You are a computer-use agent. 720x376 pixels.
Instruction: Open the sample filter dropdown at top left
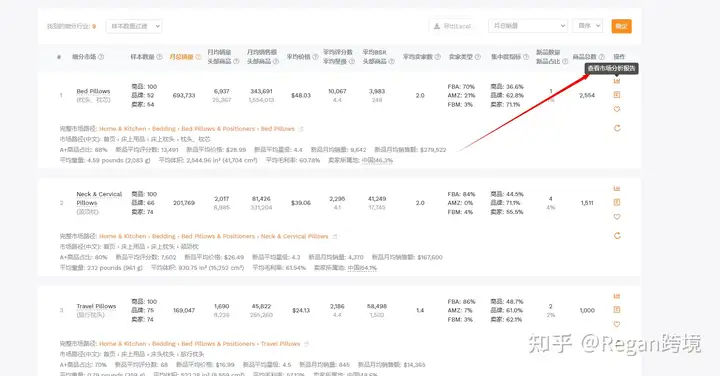point(134,26)
